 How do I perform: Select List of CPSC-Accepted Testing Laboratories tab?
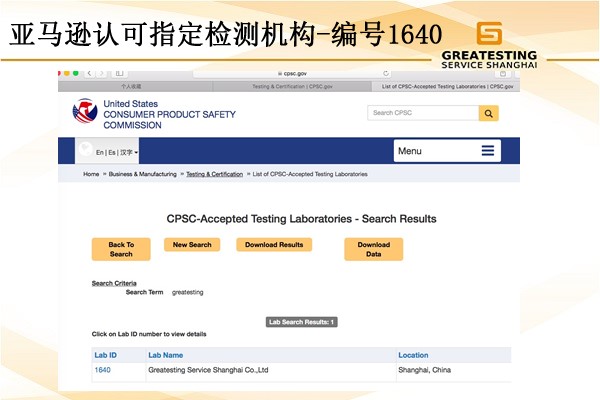[x=447, y=87]
